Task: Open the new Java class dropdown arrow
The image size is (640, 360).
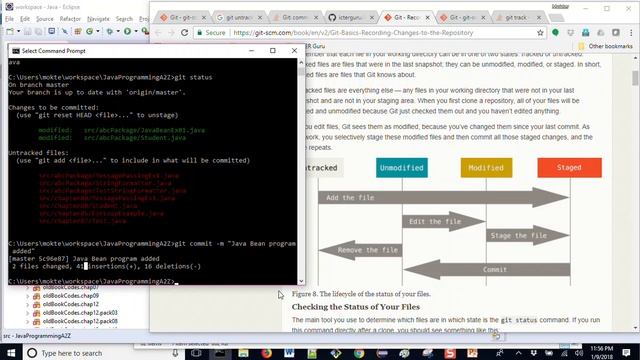Action: point(98,31)
